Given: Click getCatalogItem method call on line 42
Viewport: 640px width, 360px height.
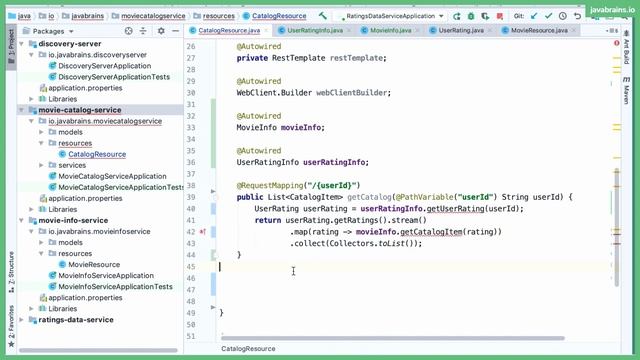Looking at the screenshot, I should coord(431,232).
